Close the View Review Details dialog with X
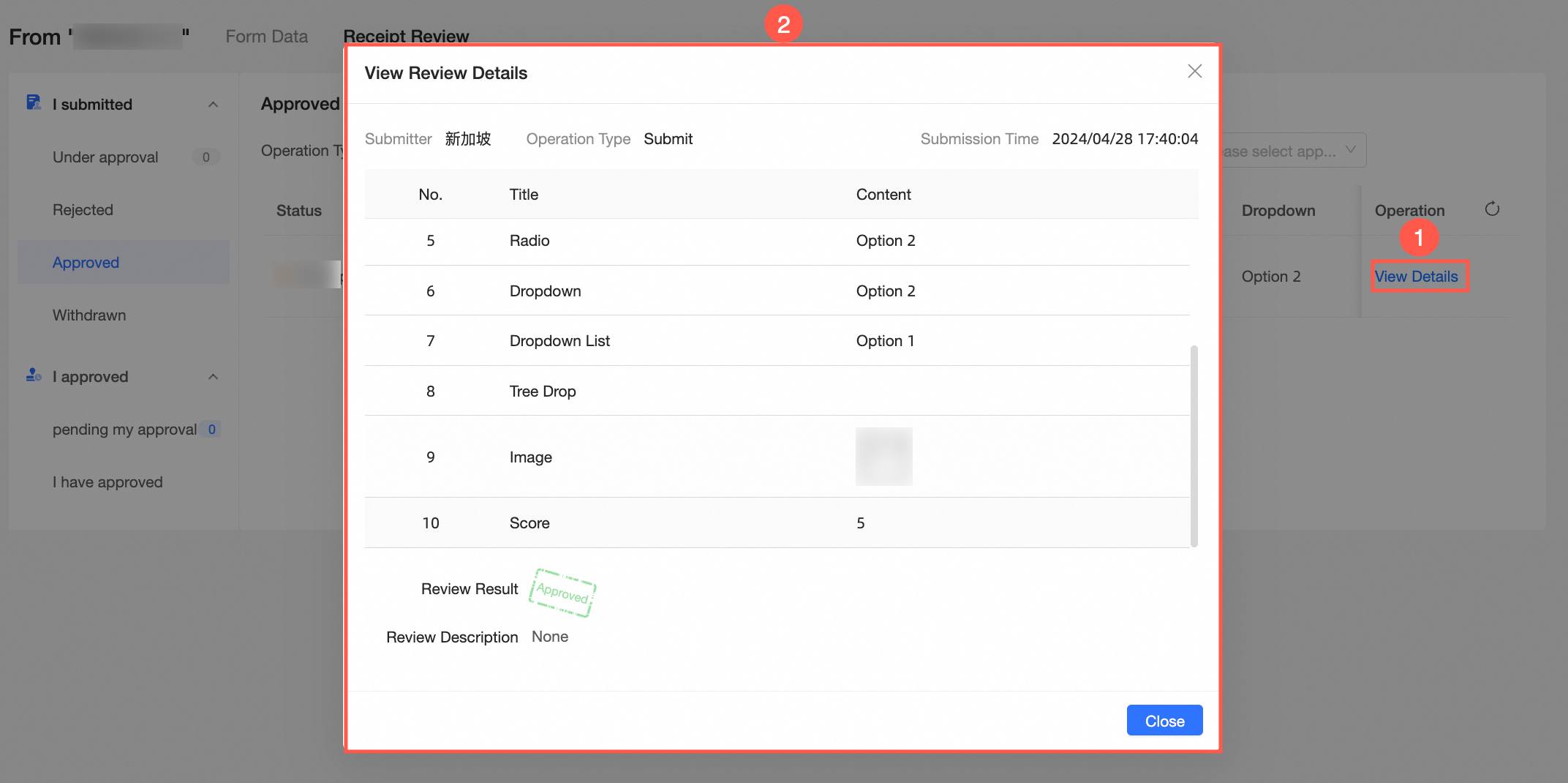The width and height of the screenshot is (1568, 783). 1194,71
